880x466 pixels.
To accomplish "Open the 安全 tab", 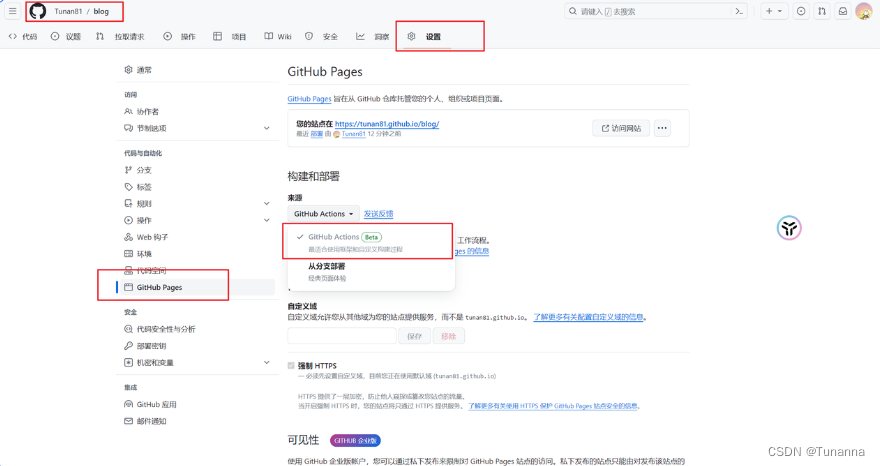I will (x=322, y=36).
